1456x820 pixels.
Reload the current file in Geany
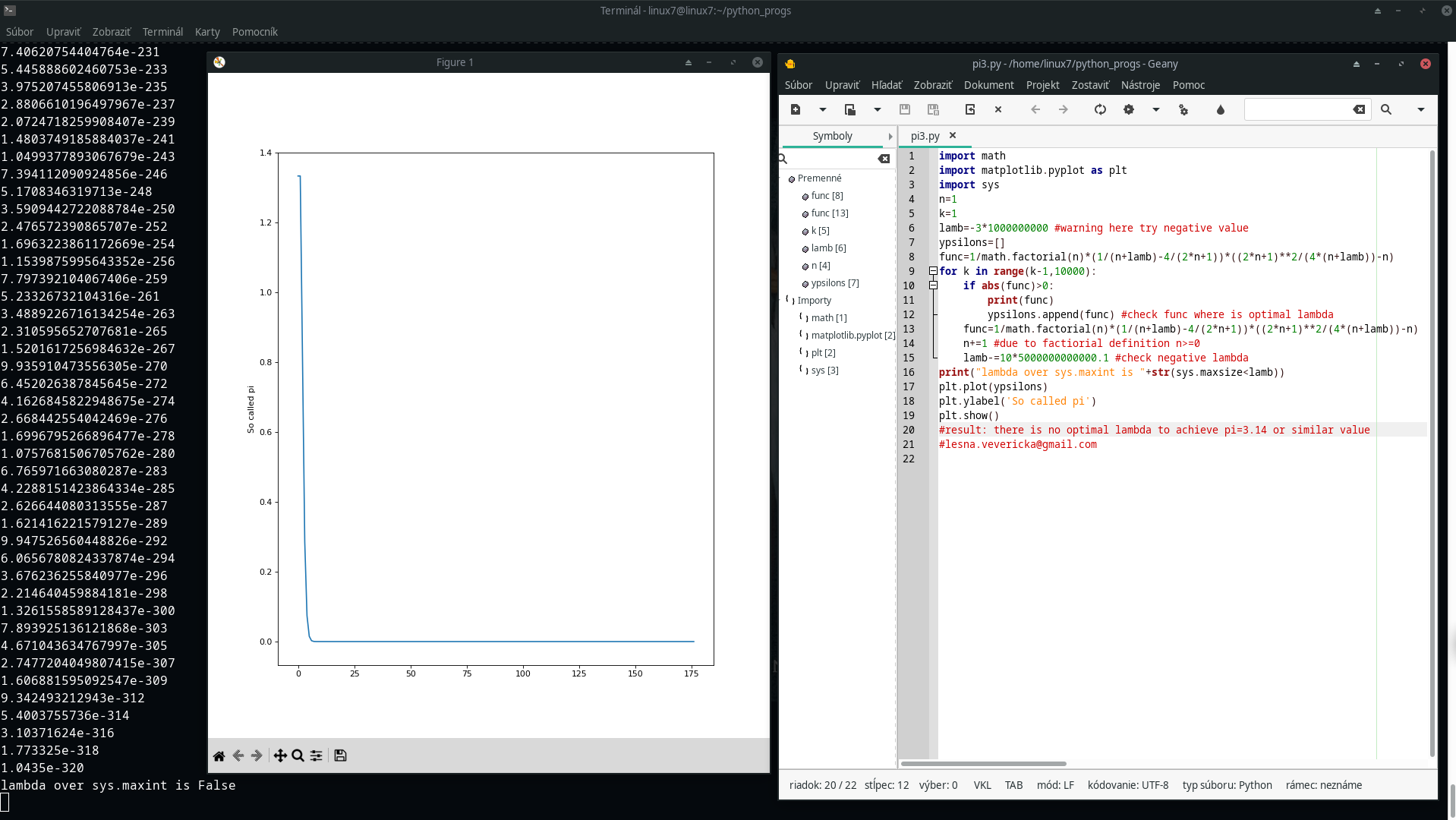pyautogui.click(x=1100, y=109)
